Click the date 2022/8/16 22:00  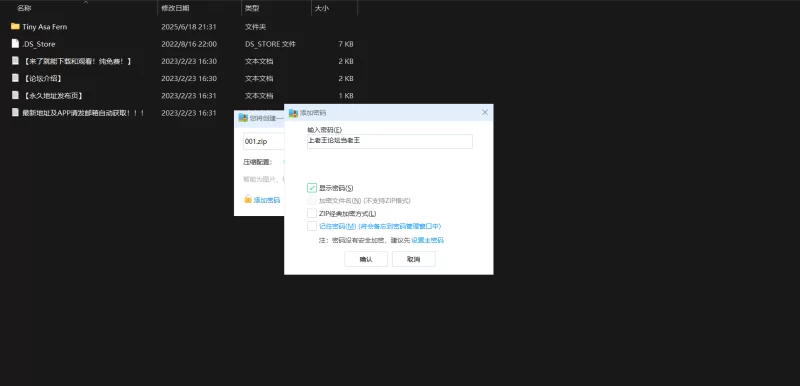click(x=189, y=44)
